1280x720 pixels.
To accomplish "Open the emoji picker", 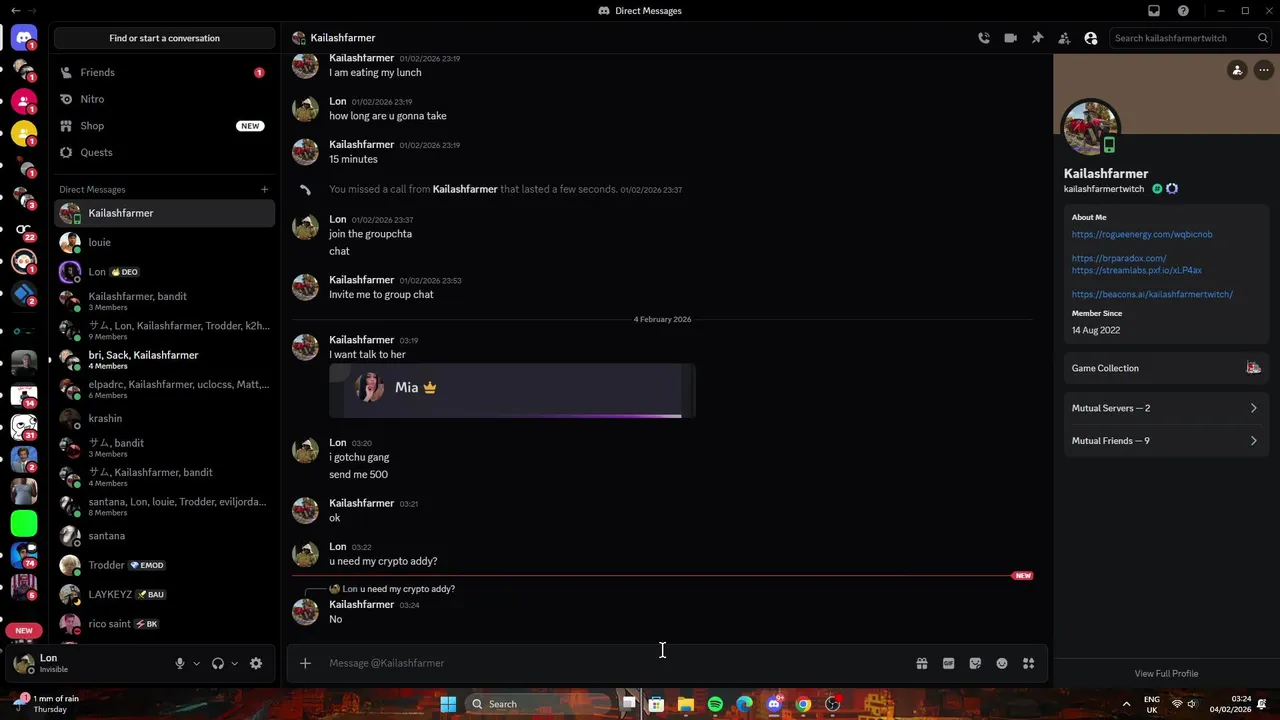I will 1002,663.
